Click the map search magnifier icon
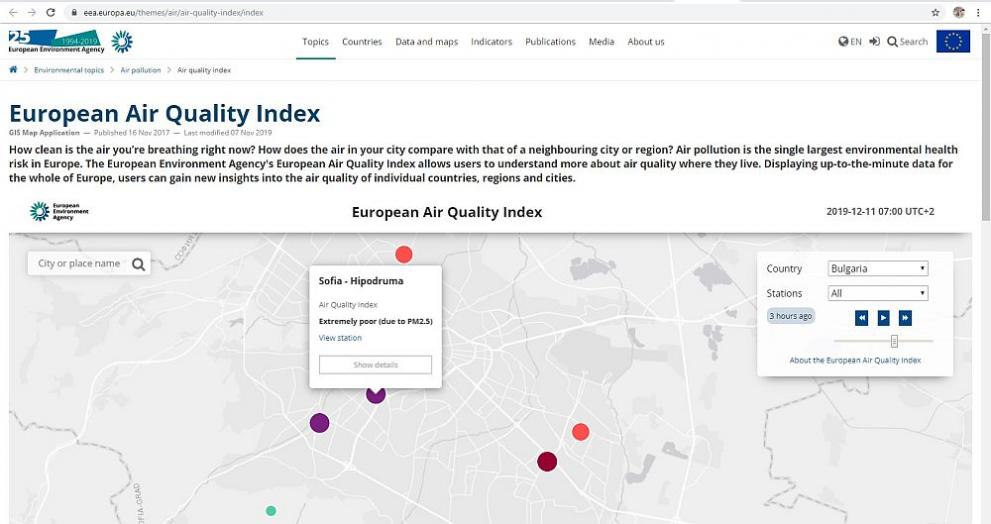The width and height of the screenshot is (991, 524). (138, 264)
